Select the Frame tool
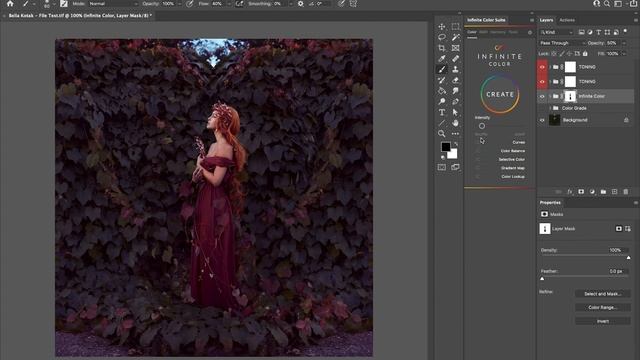The width and height of the screenshot is (640, 360). coord(456,48)
